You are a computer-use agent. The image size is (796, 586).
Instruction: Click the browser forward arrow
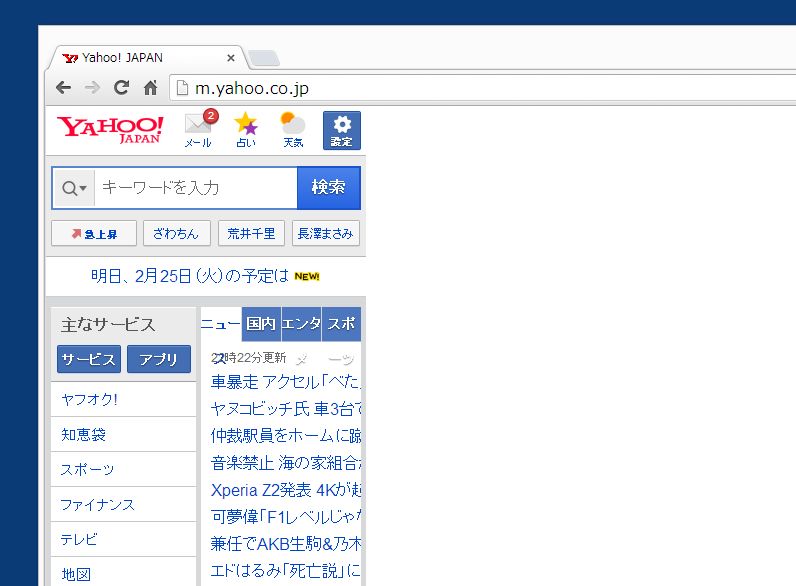[92, 88]
